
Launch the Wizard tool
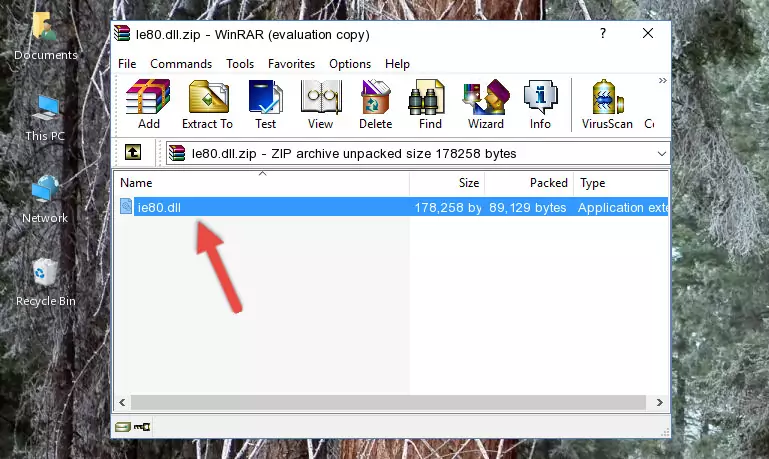pos(486,104)
